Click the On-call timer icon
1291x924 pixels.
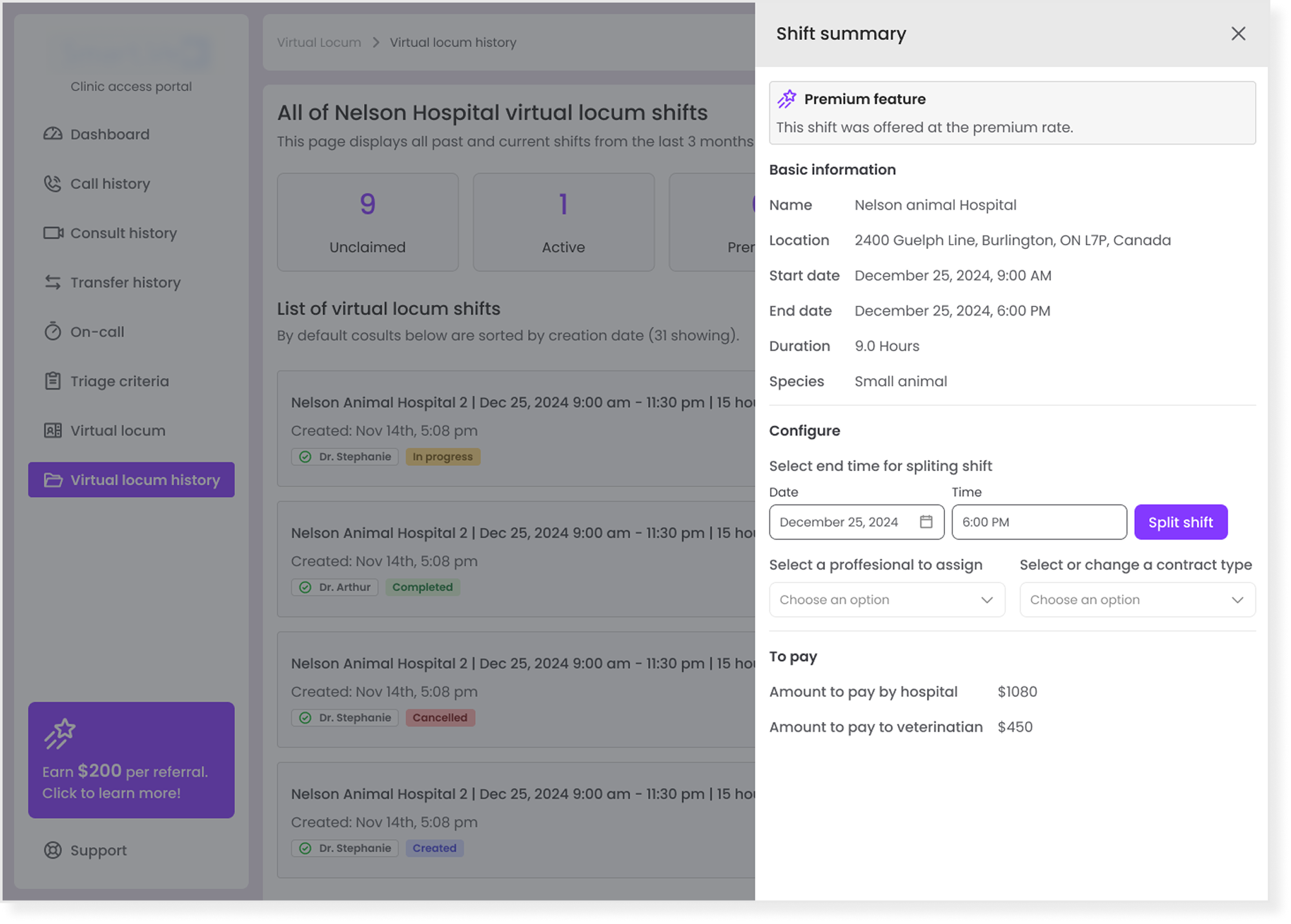53,332
